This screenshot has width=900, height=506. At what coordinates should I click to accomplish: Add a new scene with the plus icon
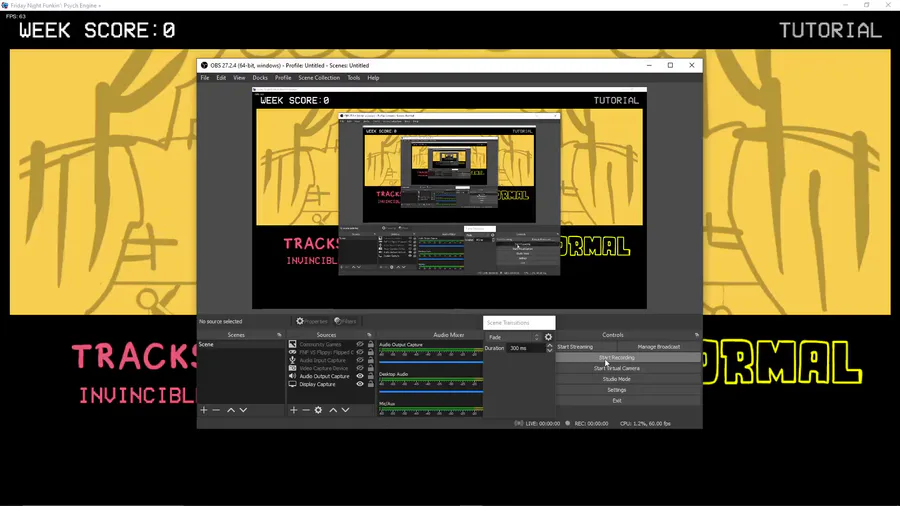point(204,410)
